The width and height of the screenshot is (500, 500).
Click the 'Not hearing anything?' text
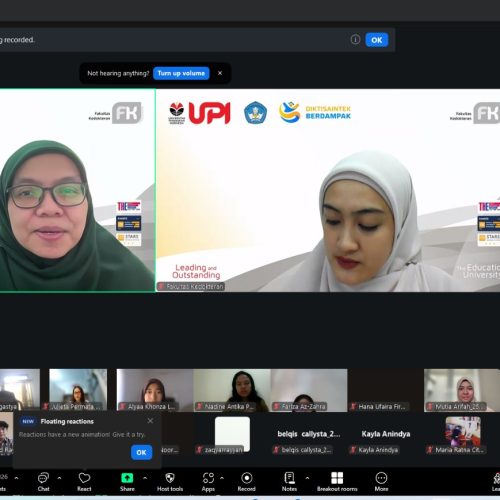[x=118, y=73]
